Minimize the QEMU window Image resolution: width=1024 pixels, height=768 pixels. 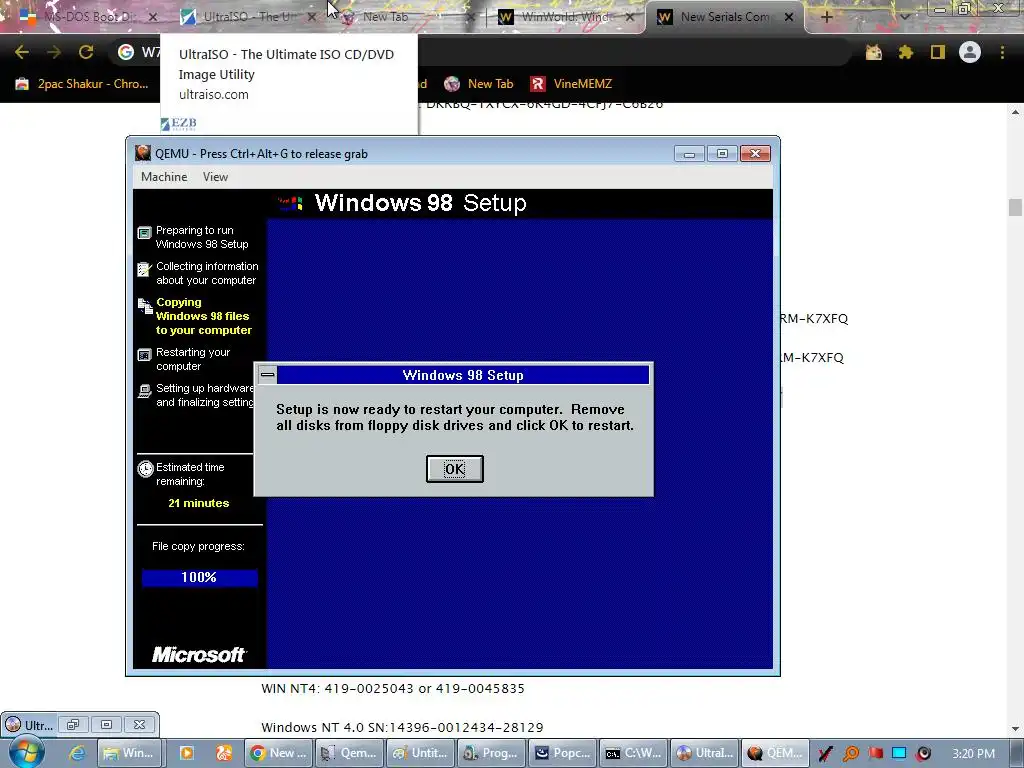click(689, 153)
